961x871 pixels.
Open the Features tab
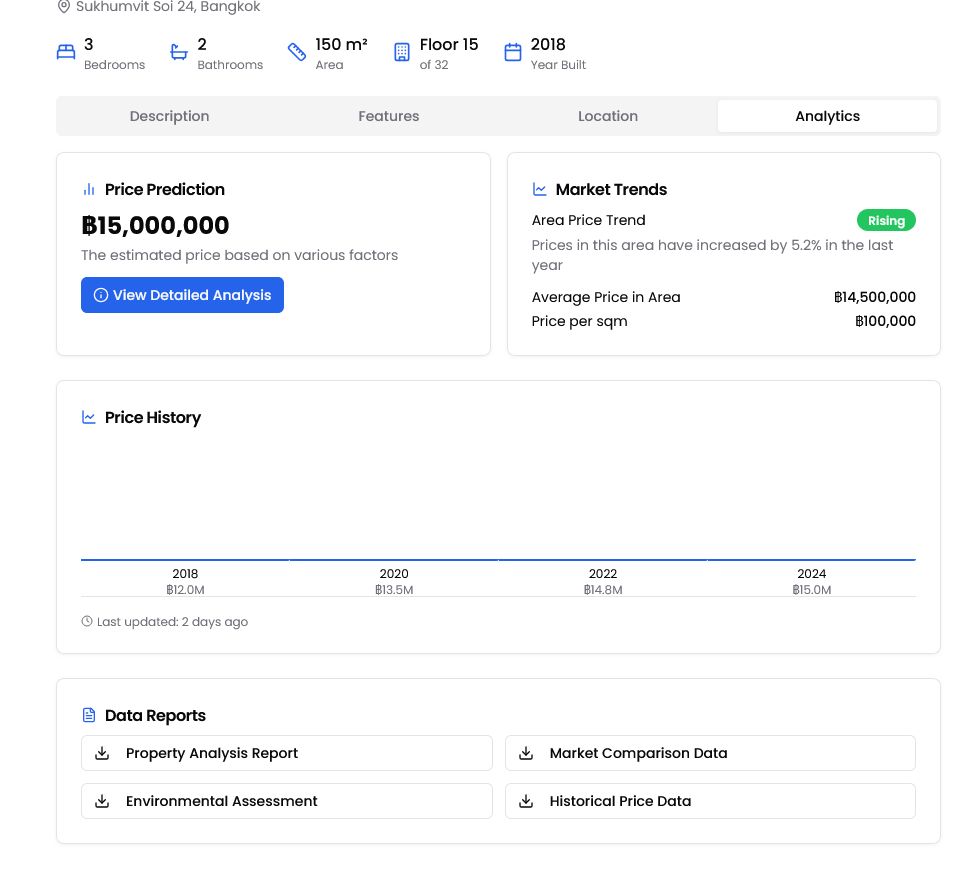click(388, 116)
